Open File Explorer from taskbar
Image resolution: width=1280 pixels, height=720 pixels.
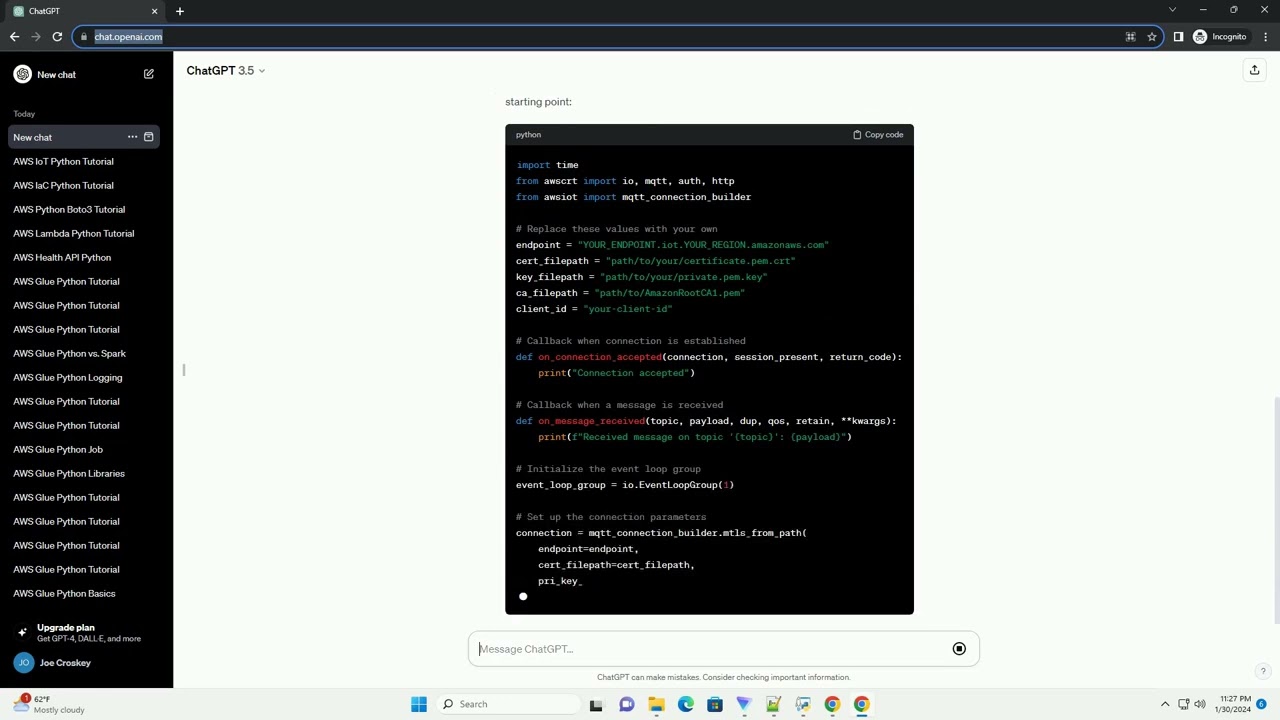click(x=656, y=704)
